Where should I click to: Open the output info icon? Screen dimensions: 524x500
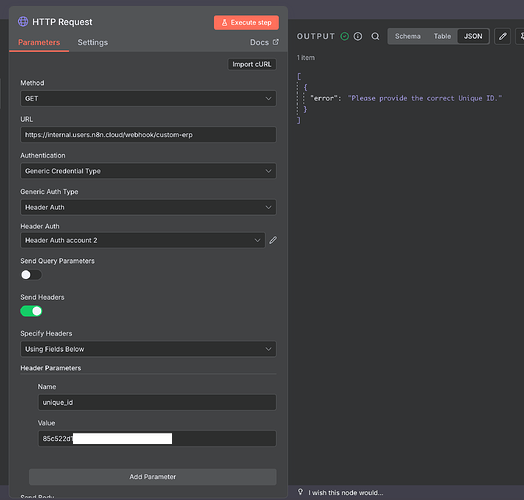tap(358, 36)
